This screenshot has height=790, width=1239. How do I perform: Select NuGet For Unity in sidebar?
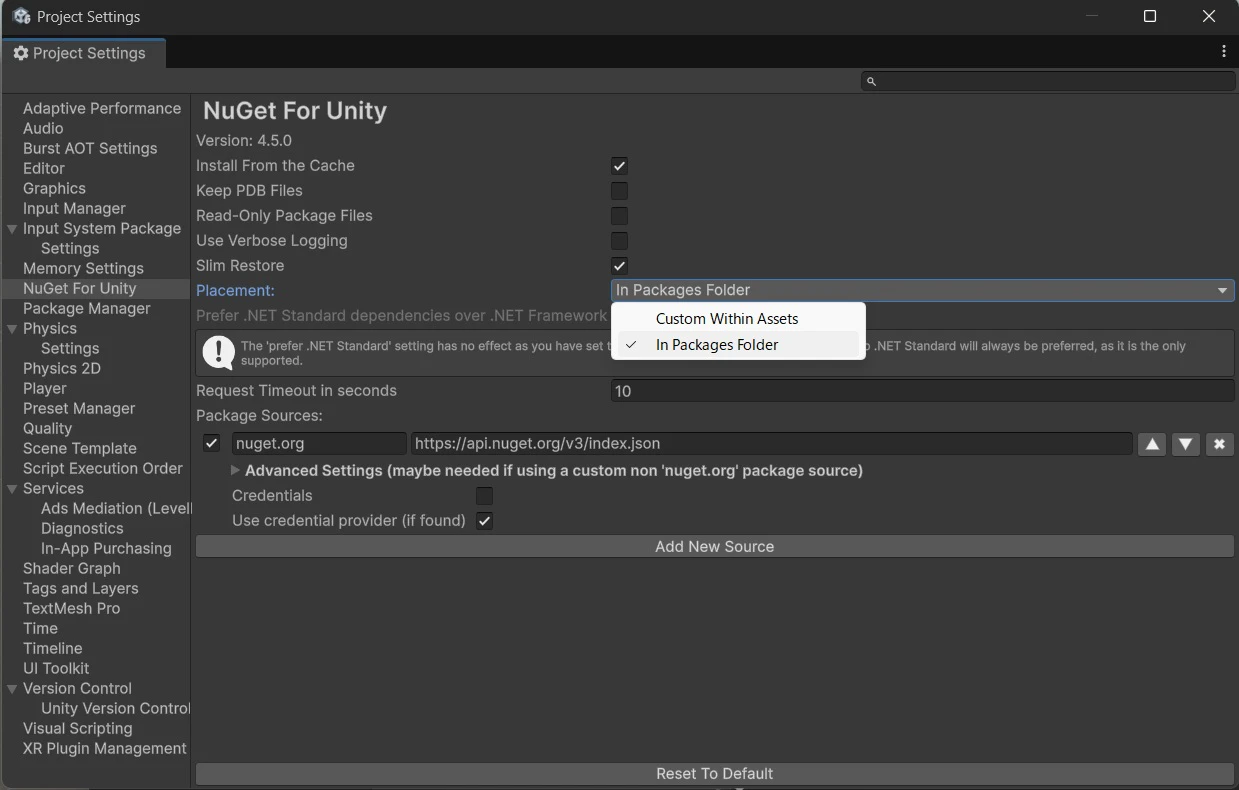coord(79,288)
